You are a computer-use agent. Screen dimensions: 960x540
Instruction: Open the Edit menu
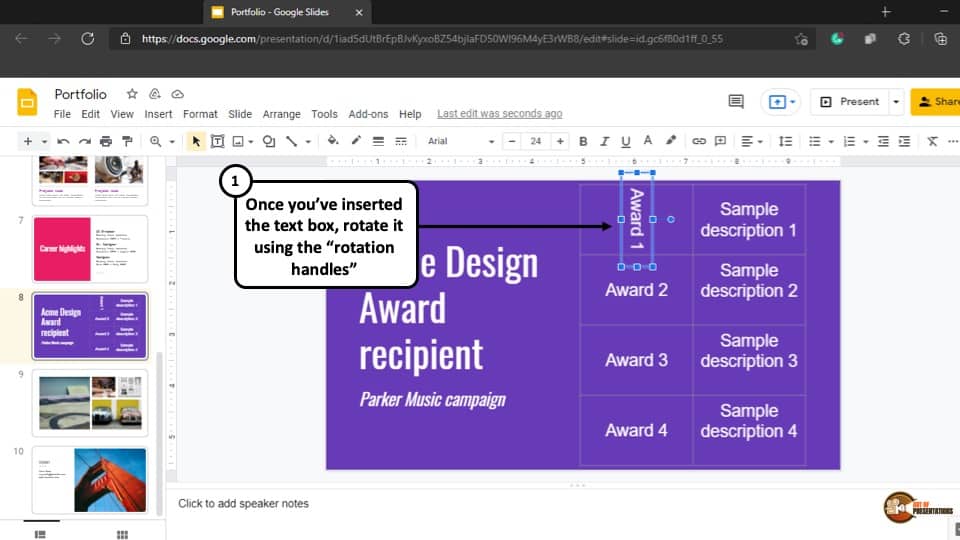tap(91, 114)
